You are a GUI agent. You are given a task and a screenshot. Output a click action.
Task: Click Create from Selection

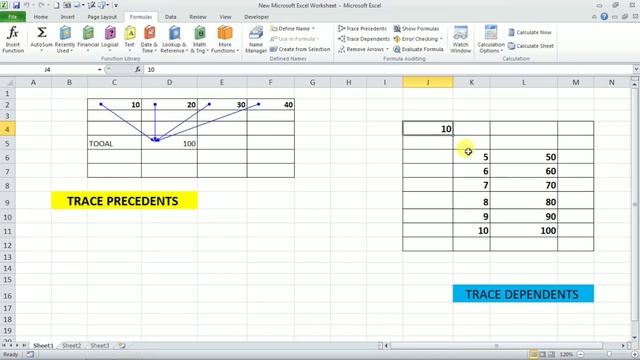tap(300, 49)
